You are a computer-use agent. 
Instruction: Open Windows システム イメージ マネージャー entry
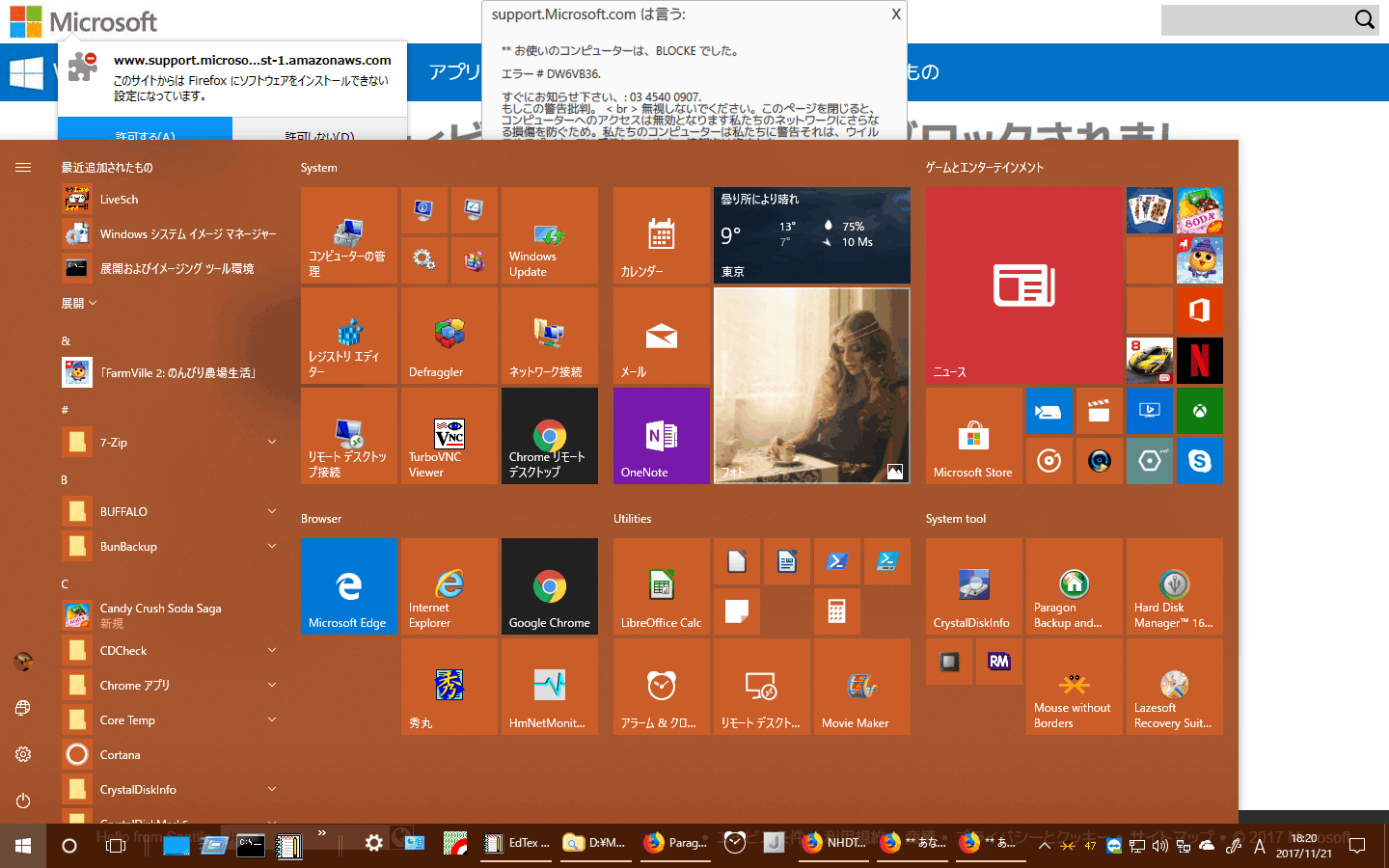coord(170,233)
